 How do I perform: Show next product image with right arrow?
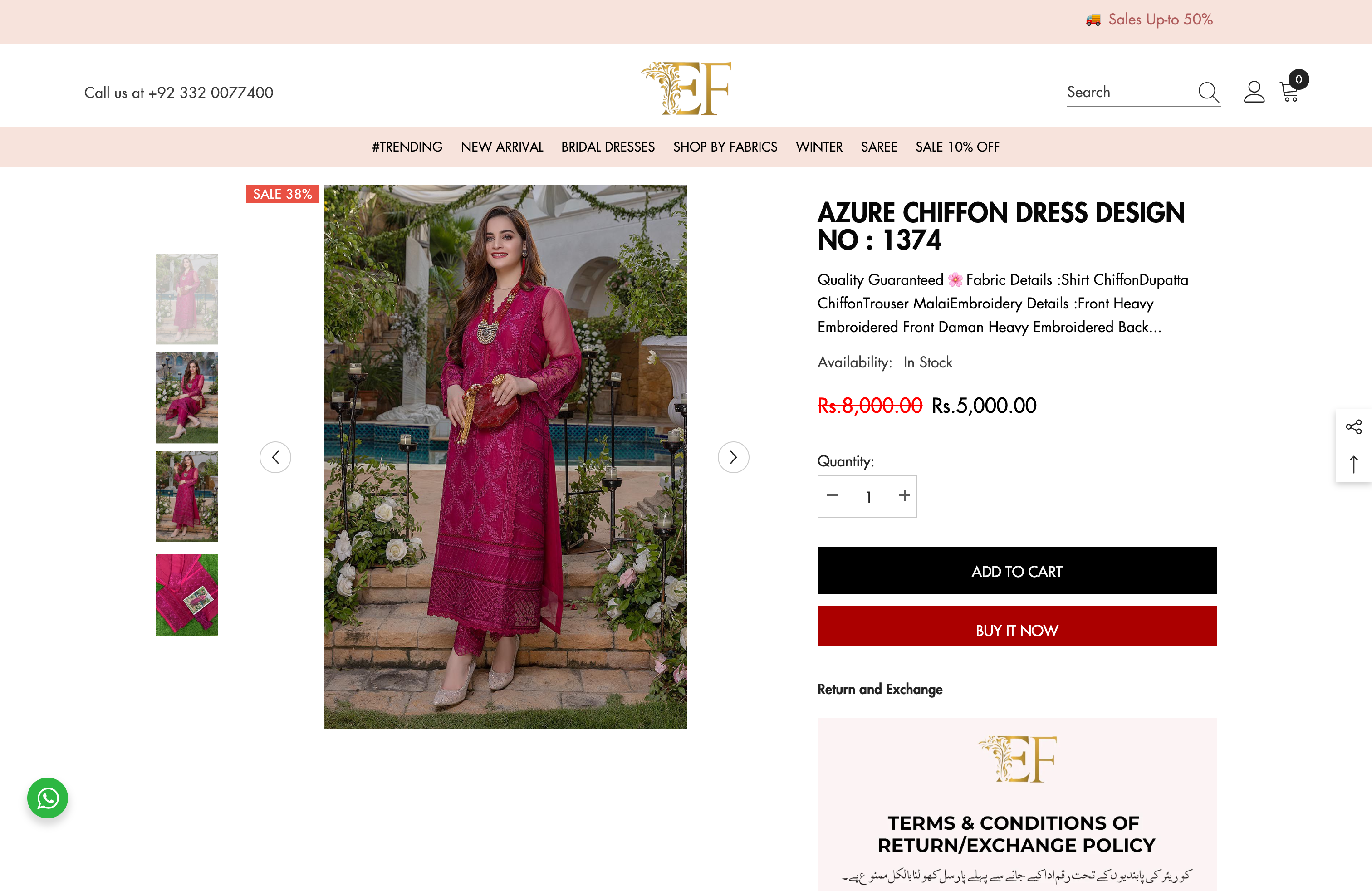tap(733, 456)
